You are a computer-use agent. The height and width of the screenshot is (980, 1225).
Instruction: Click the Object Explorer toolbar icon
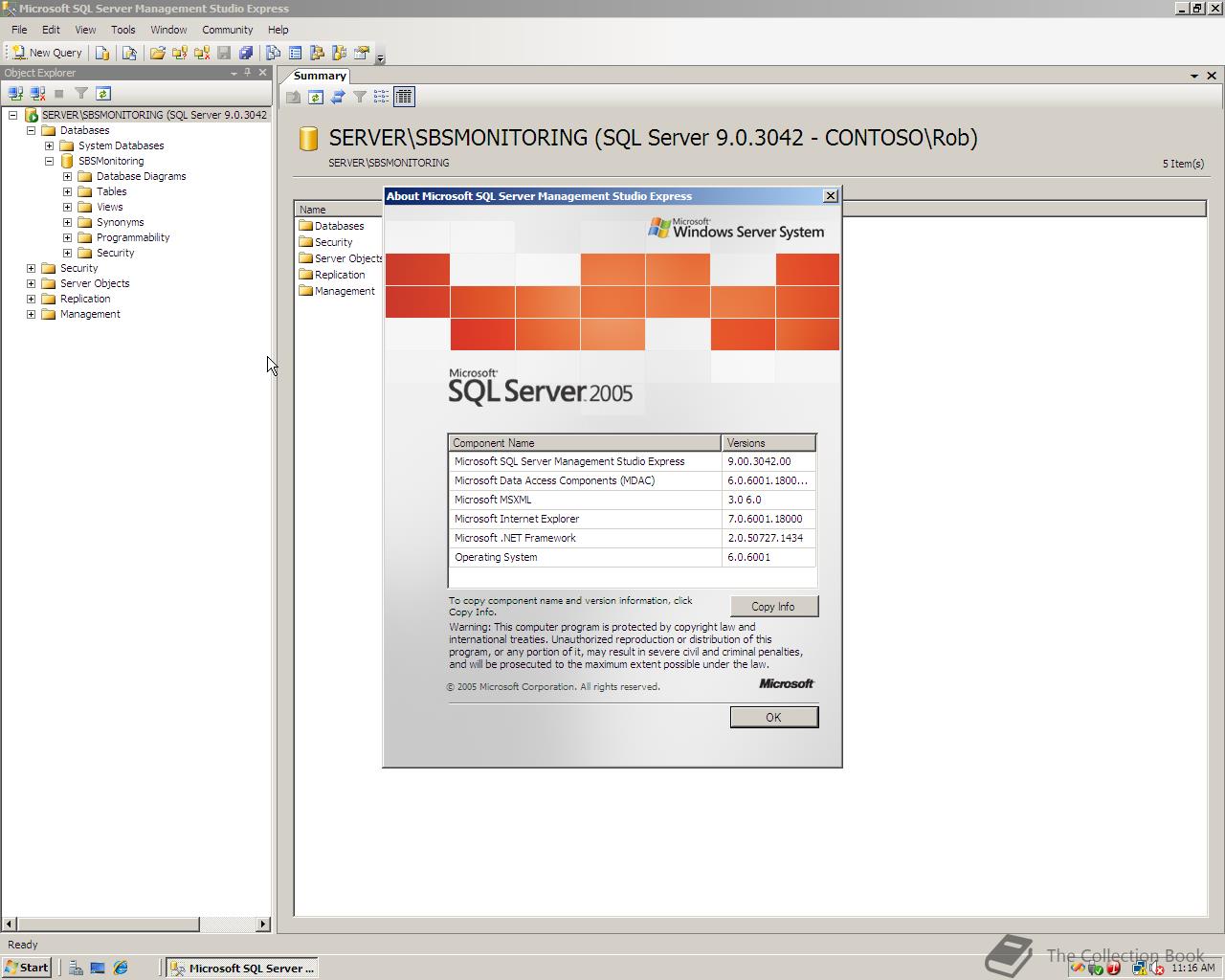pyautogui.click(x=317, y=53)
